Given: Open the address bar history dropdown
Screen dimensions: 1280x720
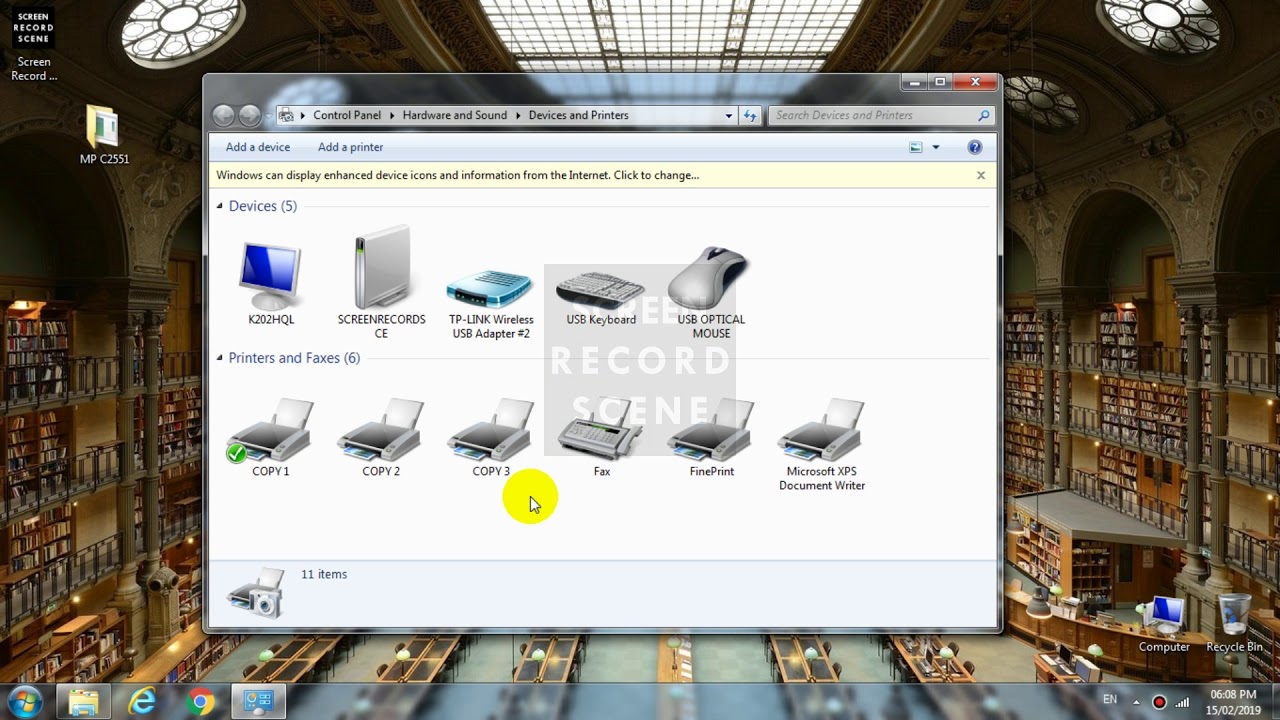Looking at the screenshot, I should click(728, 115).
